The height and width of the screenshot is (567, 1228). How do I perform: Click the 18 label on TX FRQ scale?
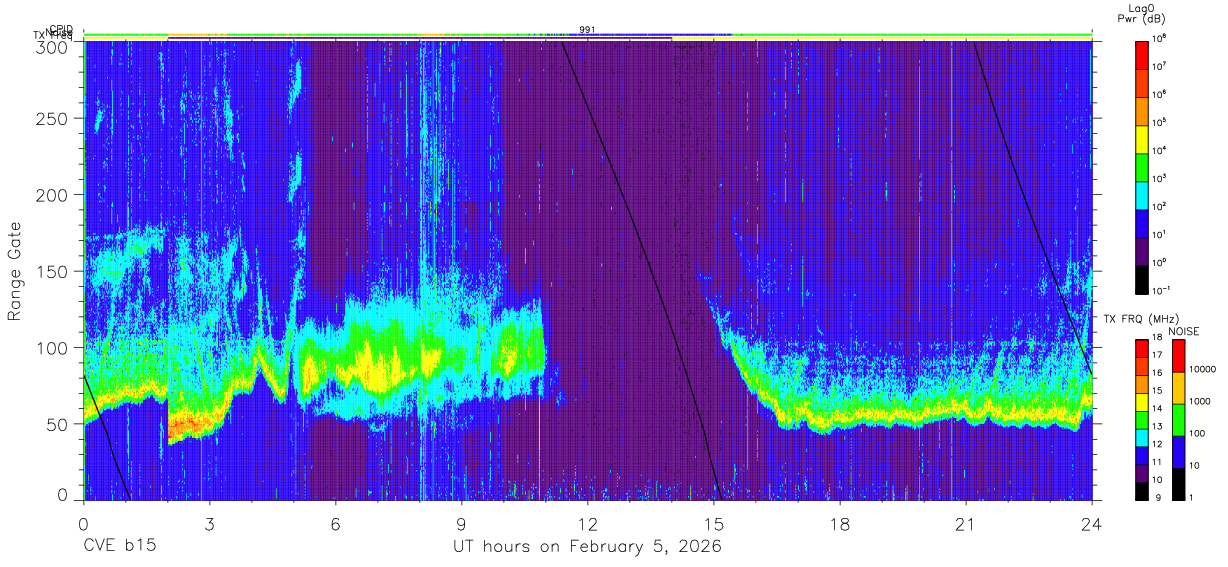pyautogui.click(x=1157, y=337)
